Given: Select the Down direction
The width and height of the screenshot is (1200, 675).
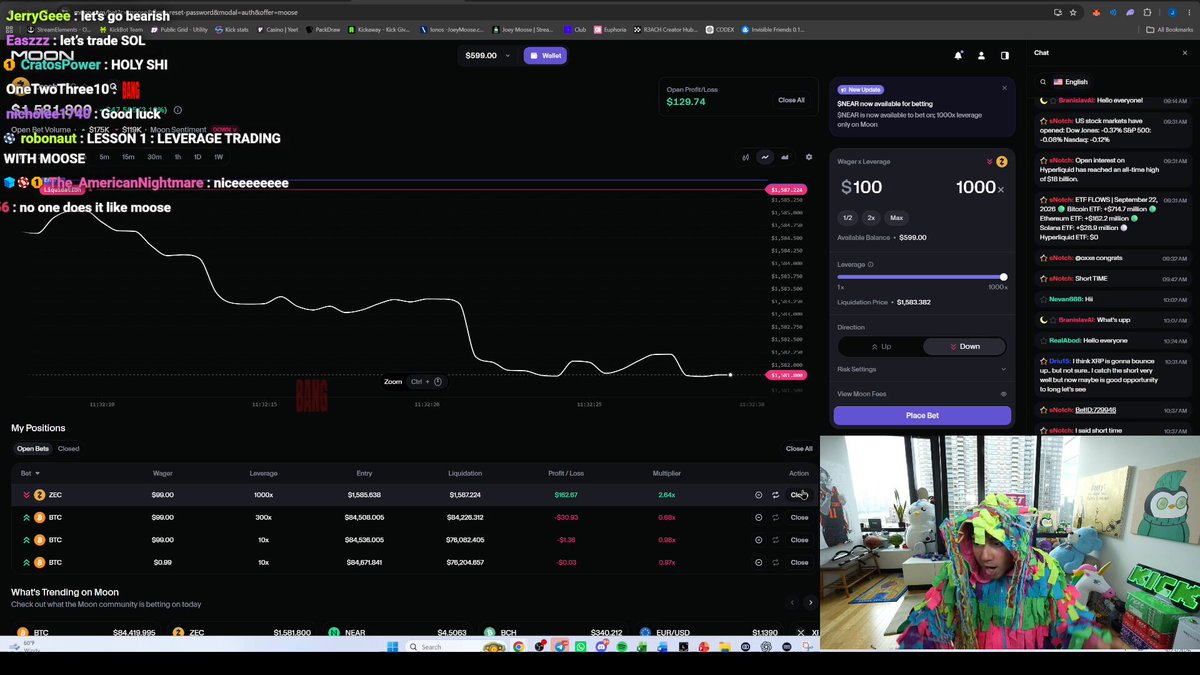Looking at the screenshot, I should (964, 346).
